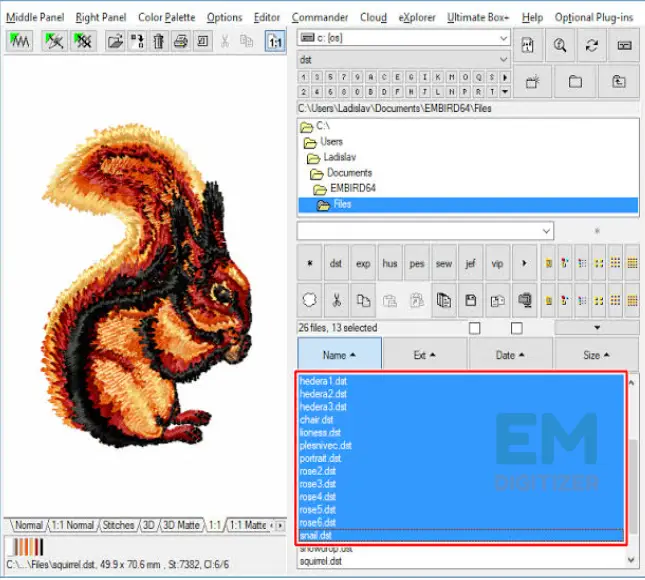Image resolution: width=645 pixels, height=580 pixels.
Task: Select the EMBIRD64 folder in tree
Action: point(353,188)
